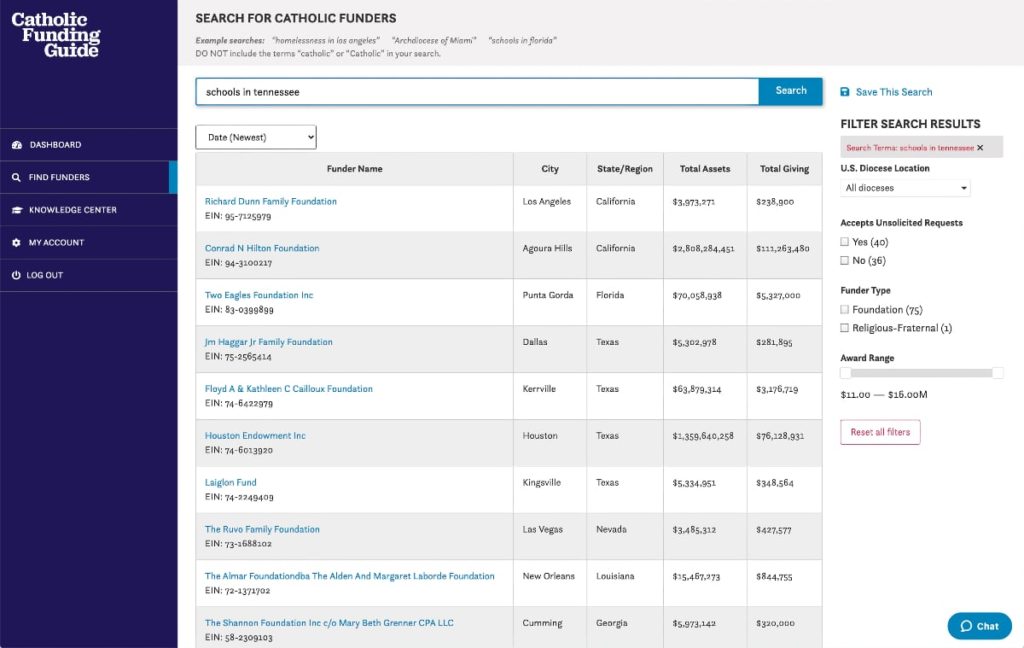Open The Shannon Foundation Inc link
Image resolution: width=1024 pixels, height=648 pixels.
click(329, 623)
